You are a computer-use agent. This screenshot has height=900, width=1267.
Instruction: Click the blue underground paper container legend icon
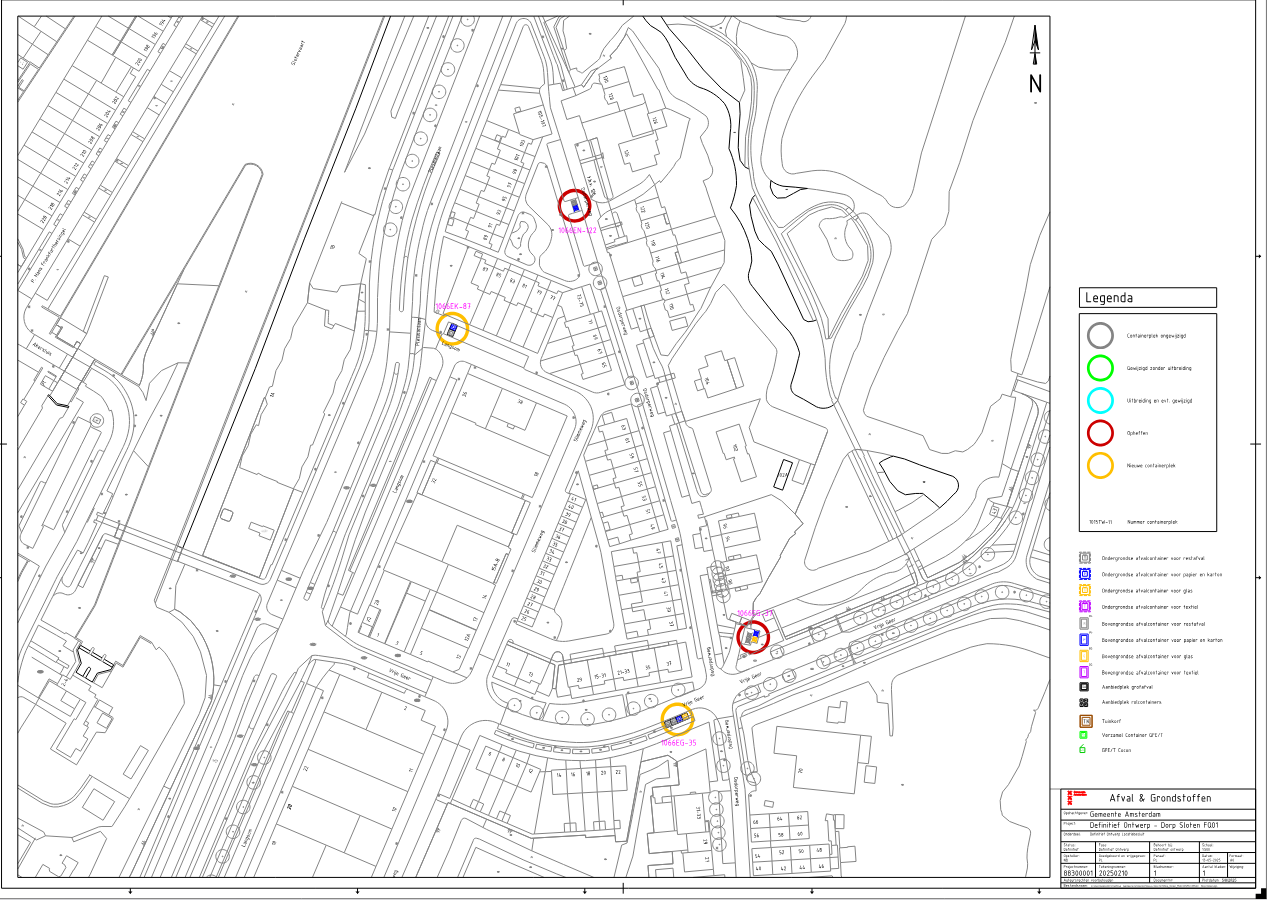point(1084,575)
